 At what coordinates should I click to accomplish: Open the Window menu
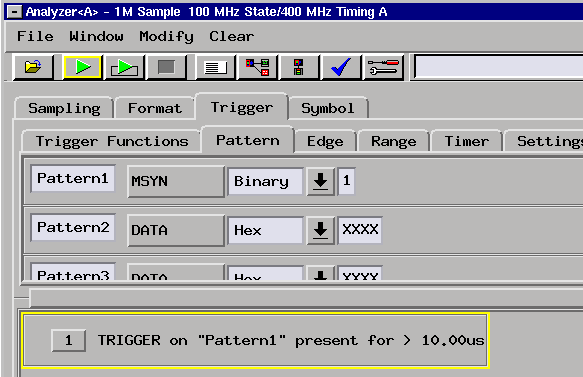point(96,36)
